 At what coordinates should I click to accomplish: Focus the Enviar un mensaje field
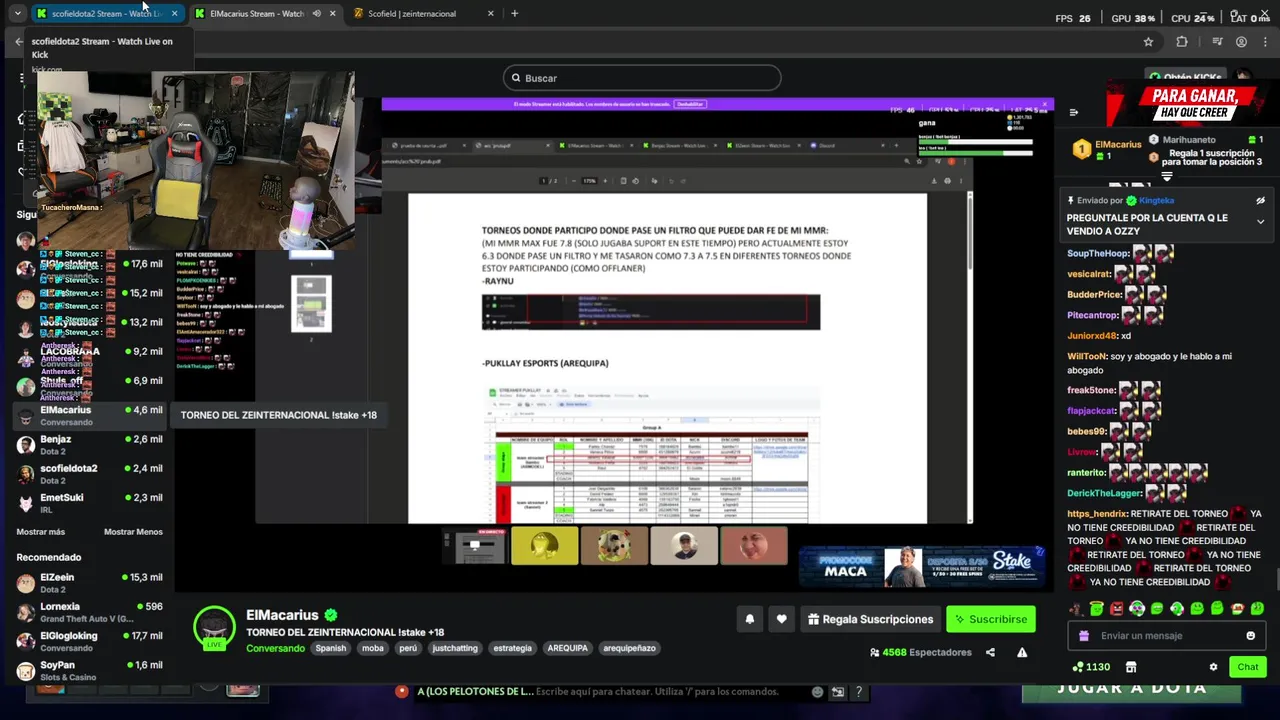pos(1165,636)
